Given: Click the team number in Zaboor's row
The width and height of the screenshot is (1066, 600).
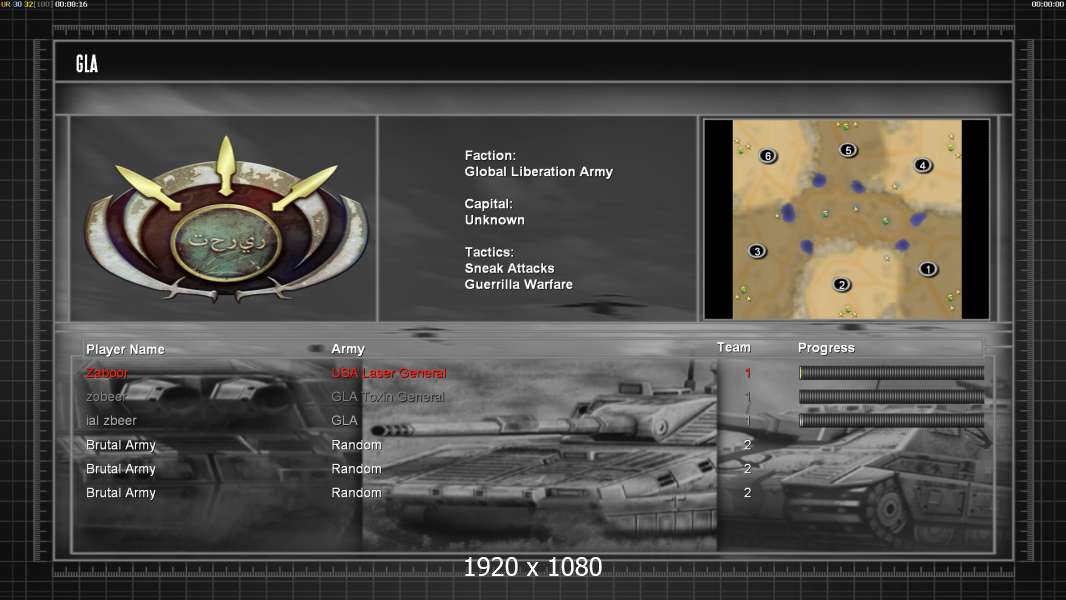Looking at the screenshot, I should 748,373.
